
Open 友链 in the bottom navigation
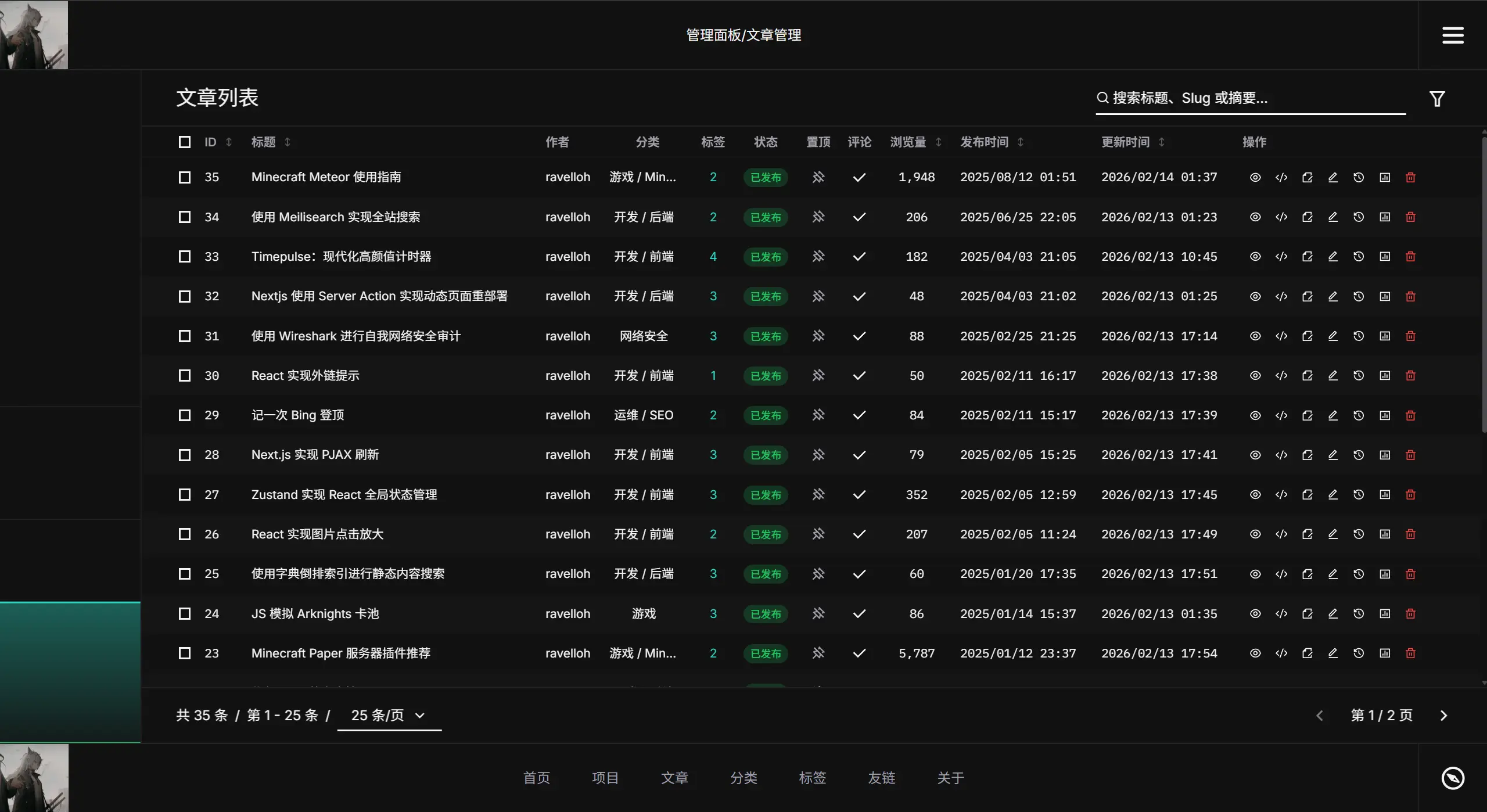pyautogui.click(x=881, y=778)
